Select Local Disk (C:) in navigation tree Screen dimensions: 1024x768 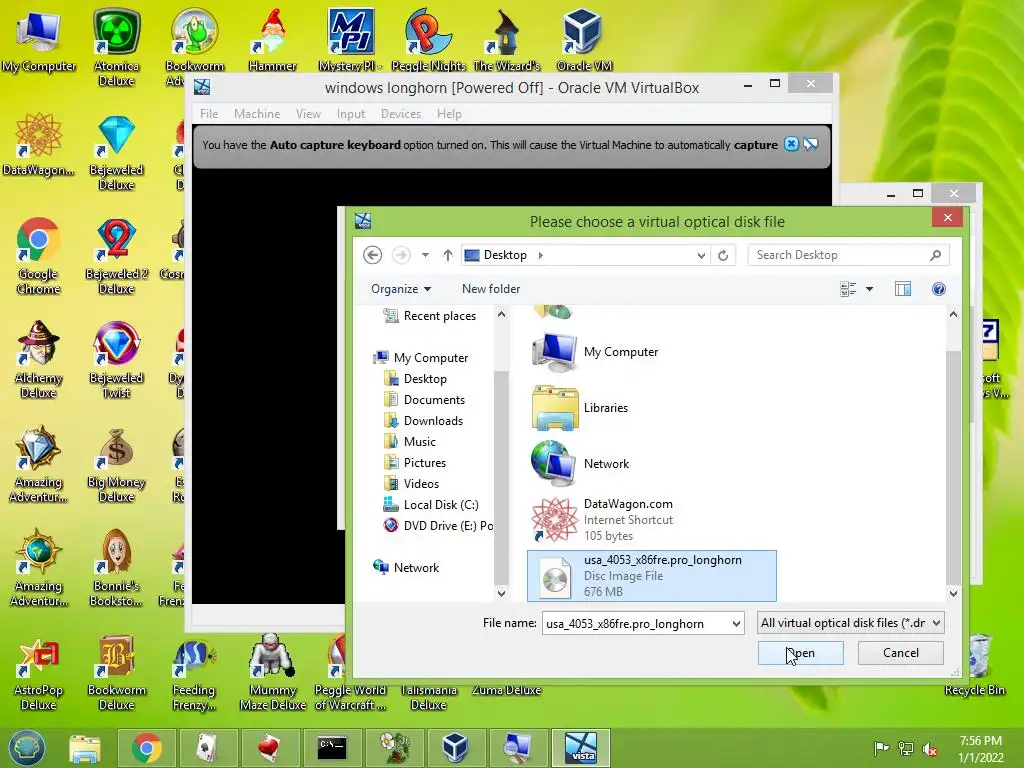[x=430, y=505]
